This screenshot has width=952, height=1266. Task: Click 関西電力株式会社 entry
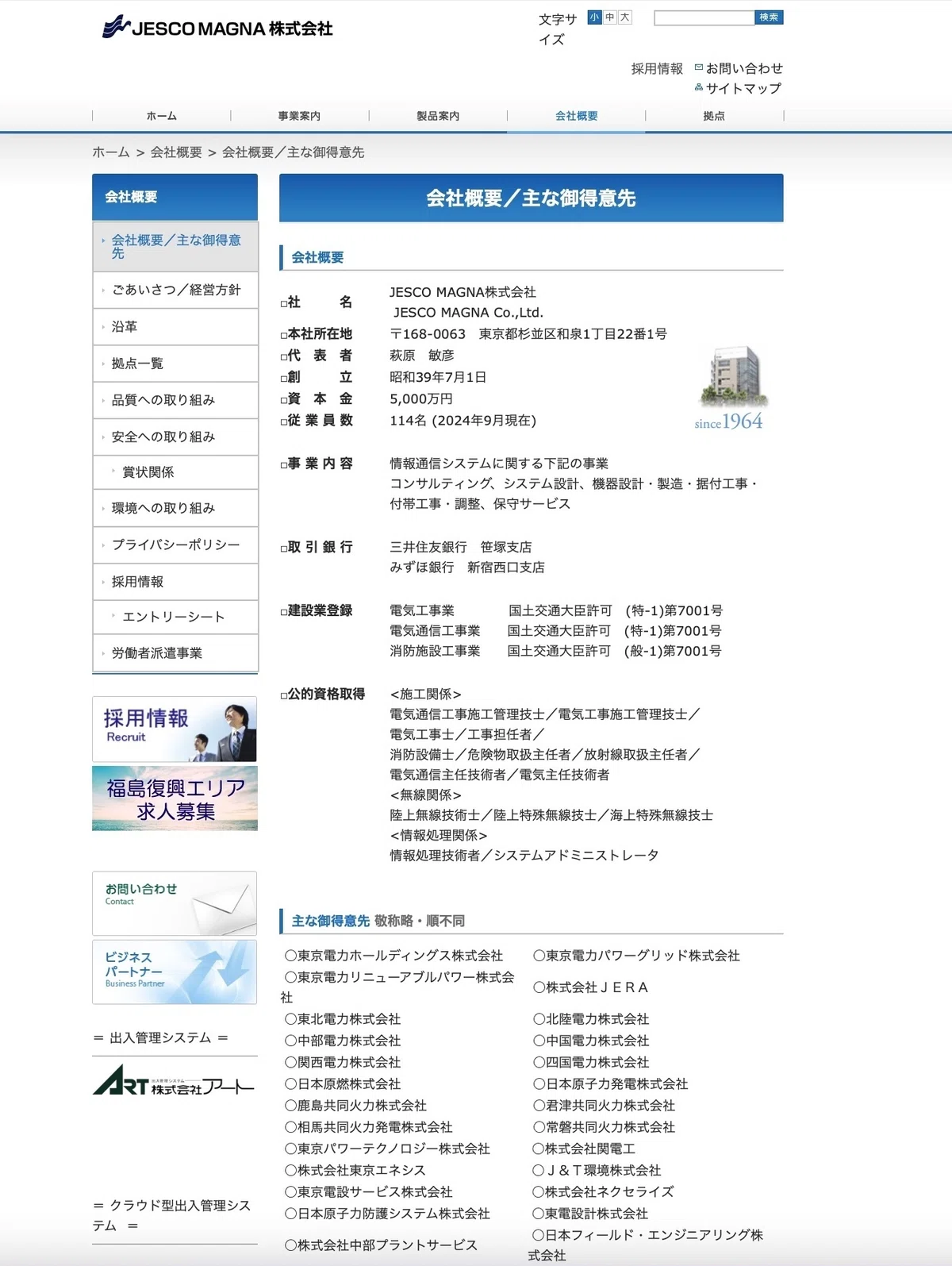tap(343, 1062)
